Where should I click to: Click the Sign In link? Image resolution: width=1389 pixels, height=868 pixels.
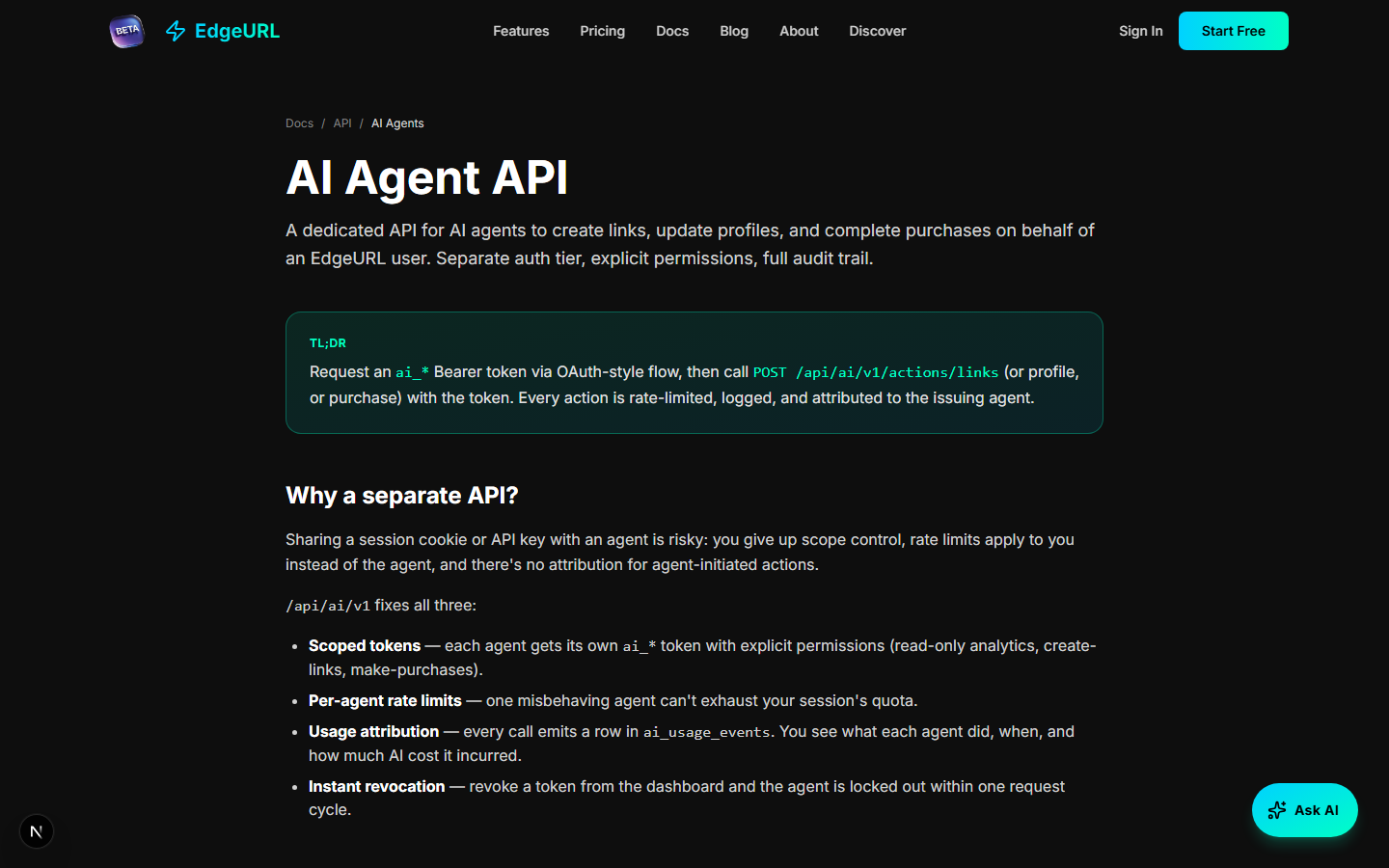(1140, 31)
